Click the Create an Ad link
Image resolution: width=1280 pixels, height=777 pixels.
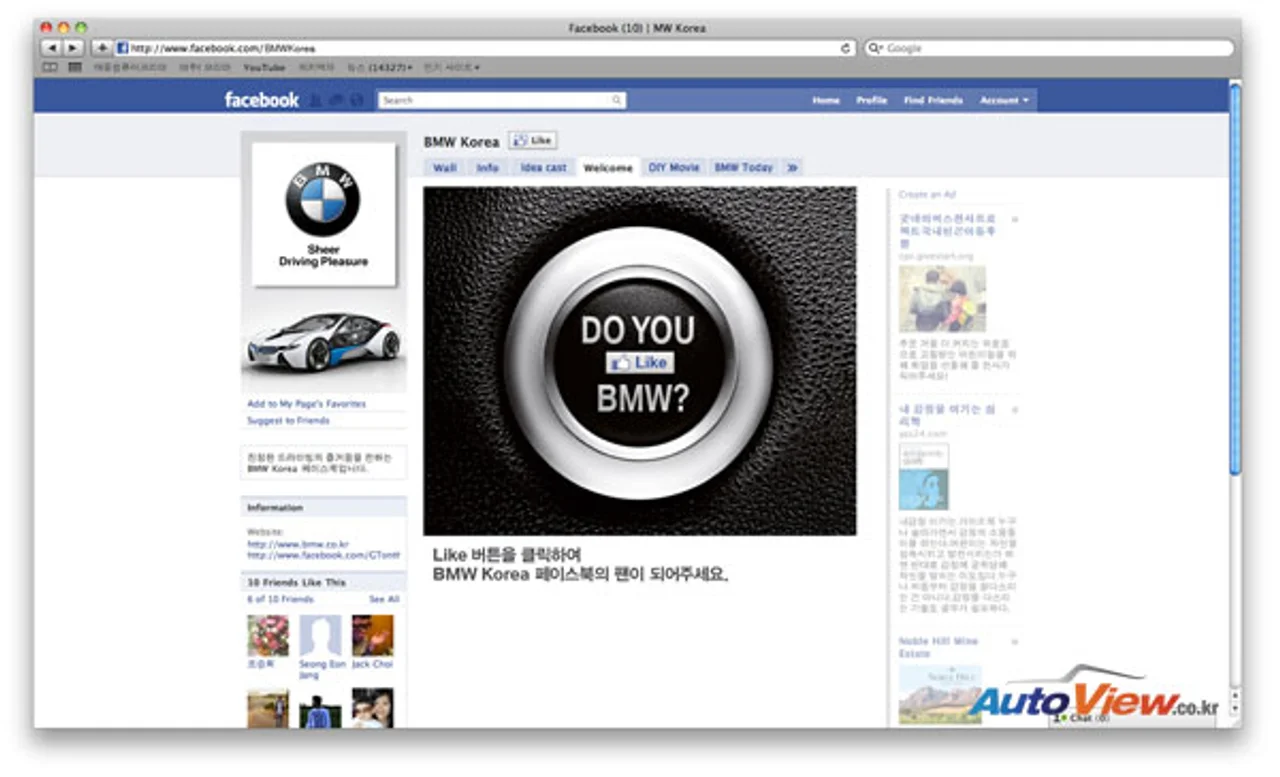click(928, 195)
